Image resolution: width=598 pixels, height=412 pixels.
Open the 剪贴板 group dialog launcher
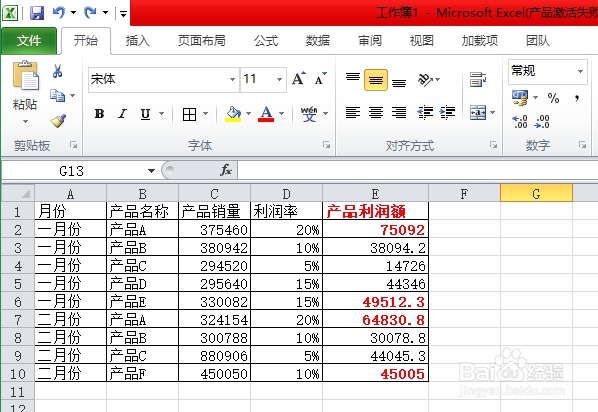[74, 145]
